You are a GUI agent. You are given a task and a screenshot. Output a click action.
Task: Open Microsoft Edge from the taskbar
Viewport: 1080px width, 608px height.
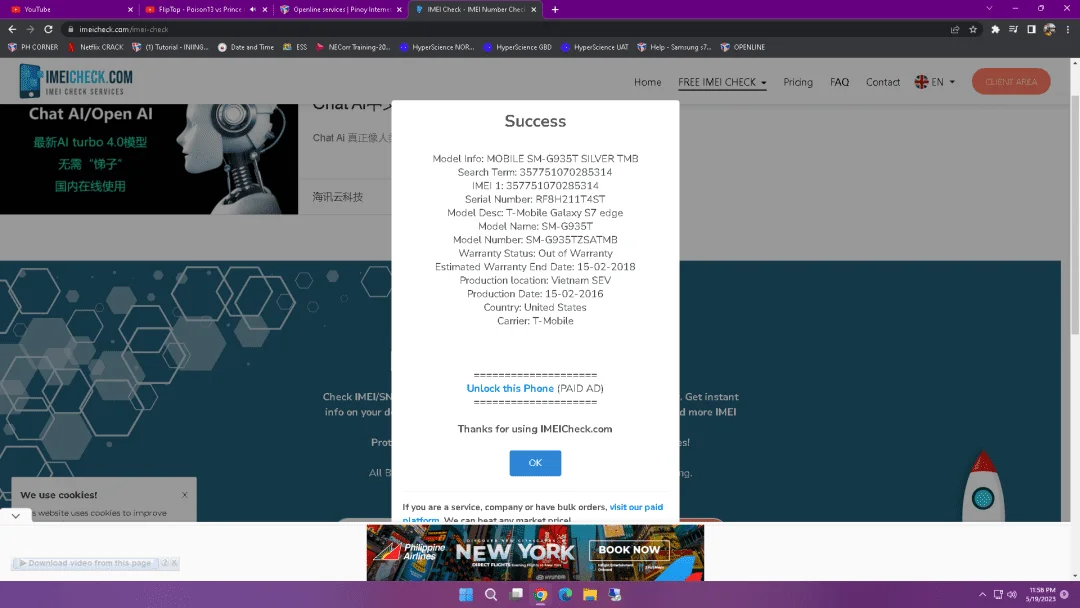point(565,594)
